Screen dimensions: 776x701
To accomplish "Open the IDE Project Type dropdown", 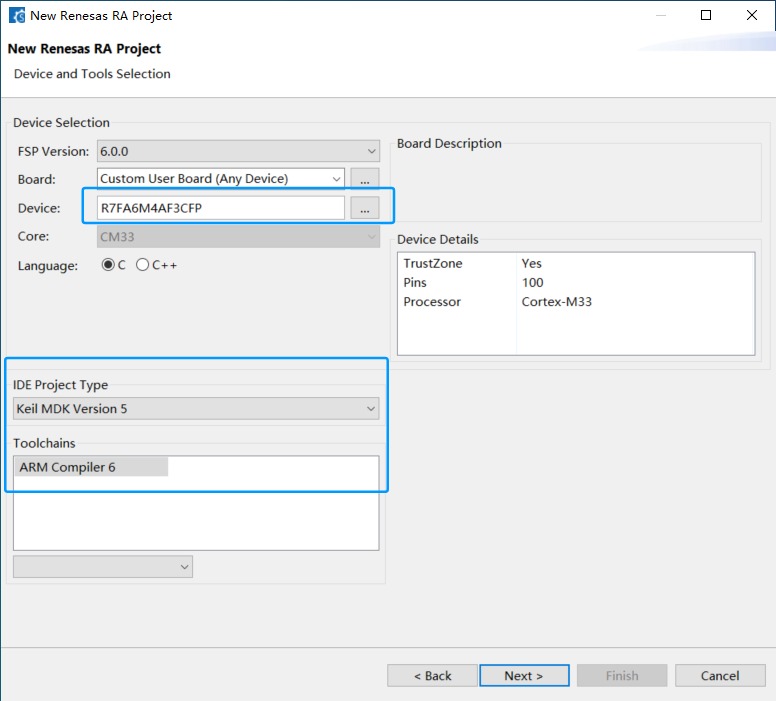I will point(196,408).
